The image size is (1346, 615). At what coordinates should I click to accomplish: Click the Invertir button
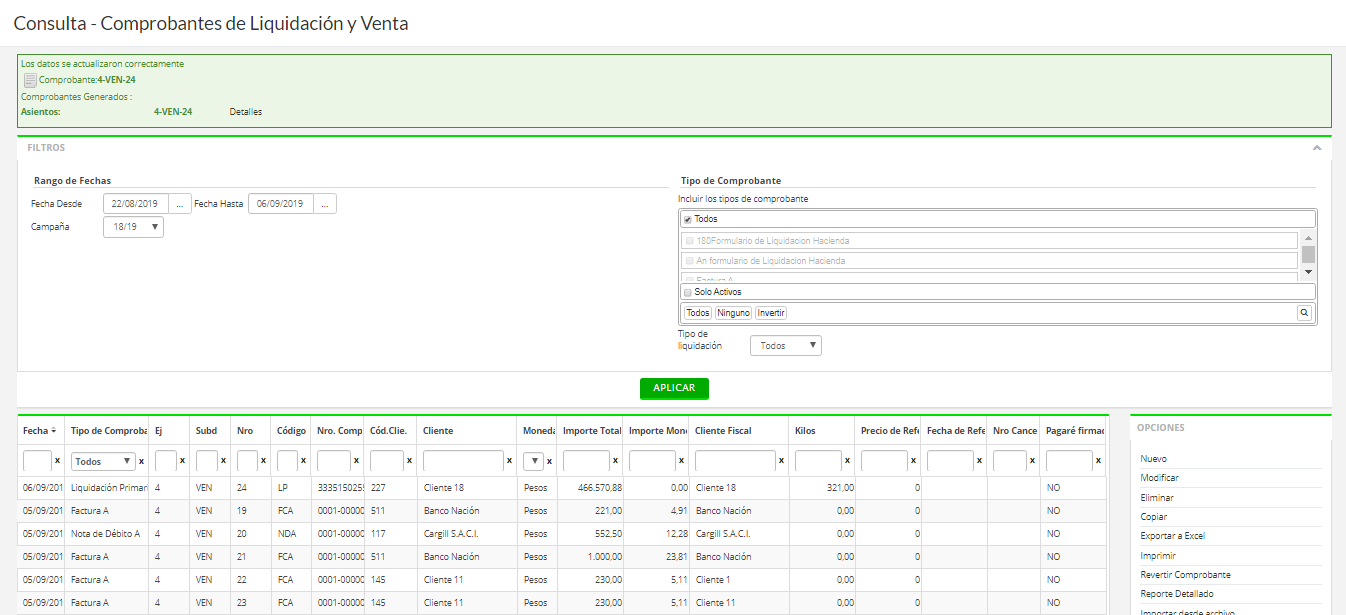click(x=771, y=313)
